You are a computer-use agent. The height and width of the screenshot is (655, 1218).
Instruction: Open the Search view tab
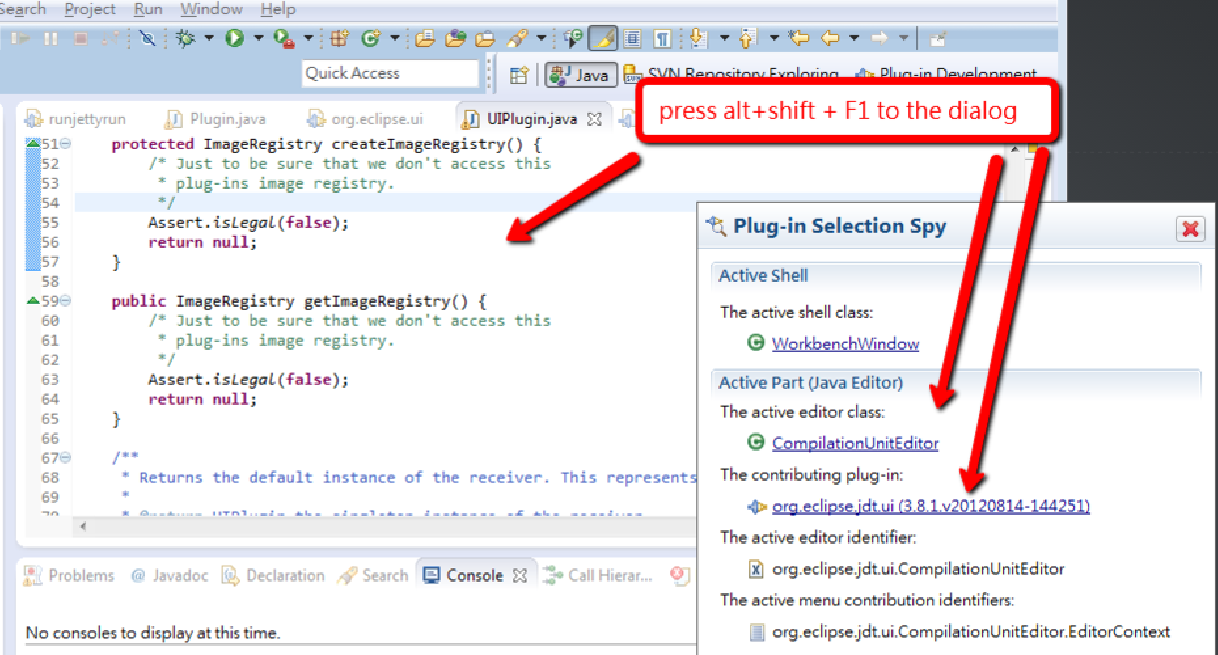pos(373,575)
